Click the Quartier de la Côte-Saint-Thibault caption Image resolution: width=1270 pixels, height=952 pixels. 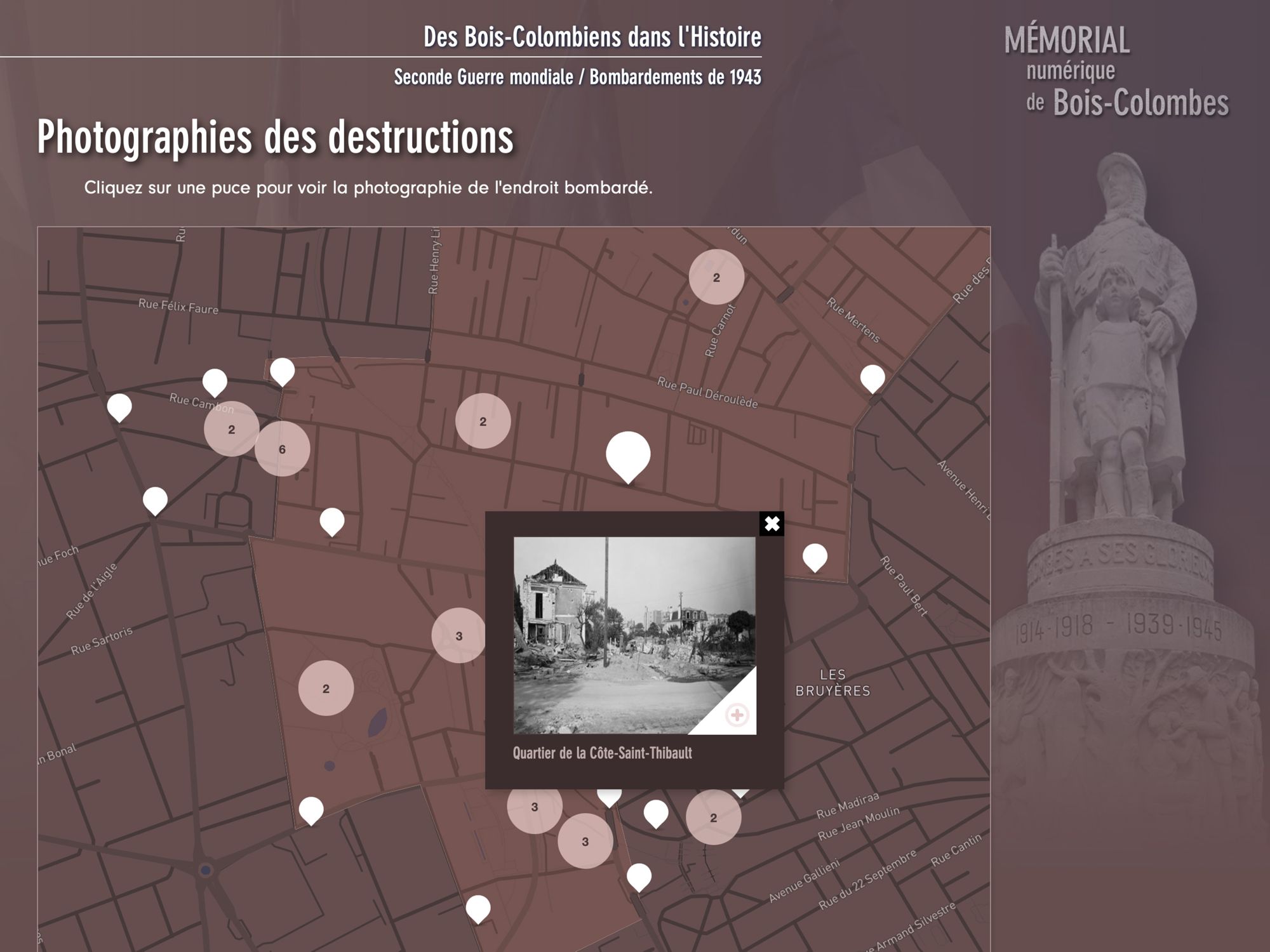602,753
